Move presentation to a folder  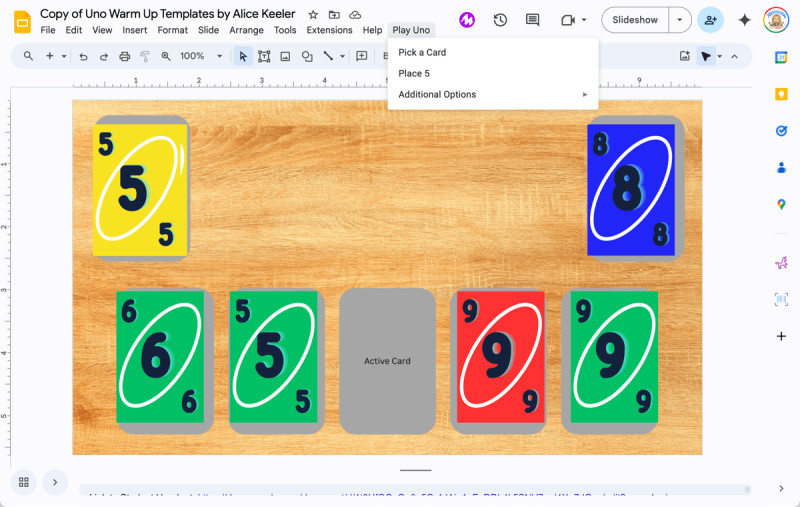(334, 15)
